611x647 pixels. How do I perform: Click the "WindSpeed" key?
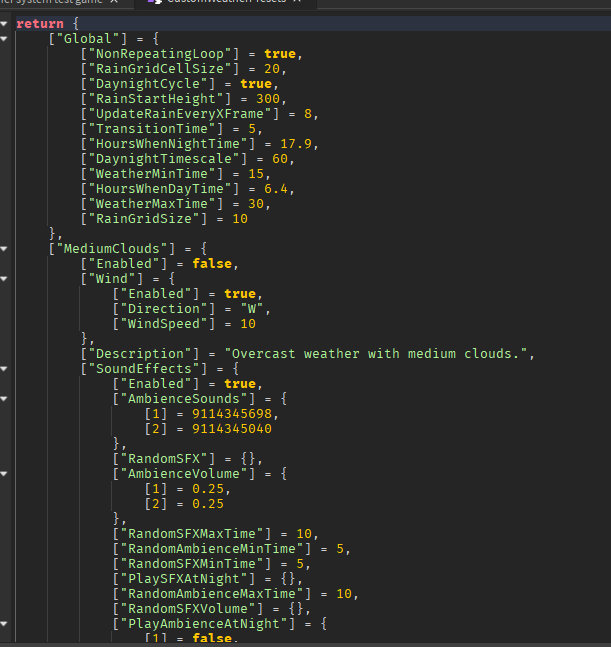164,324
